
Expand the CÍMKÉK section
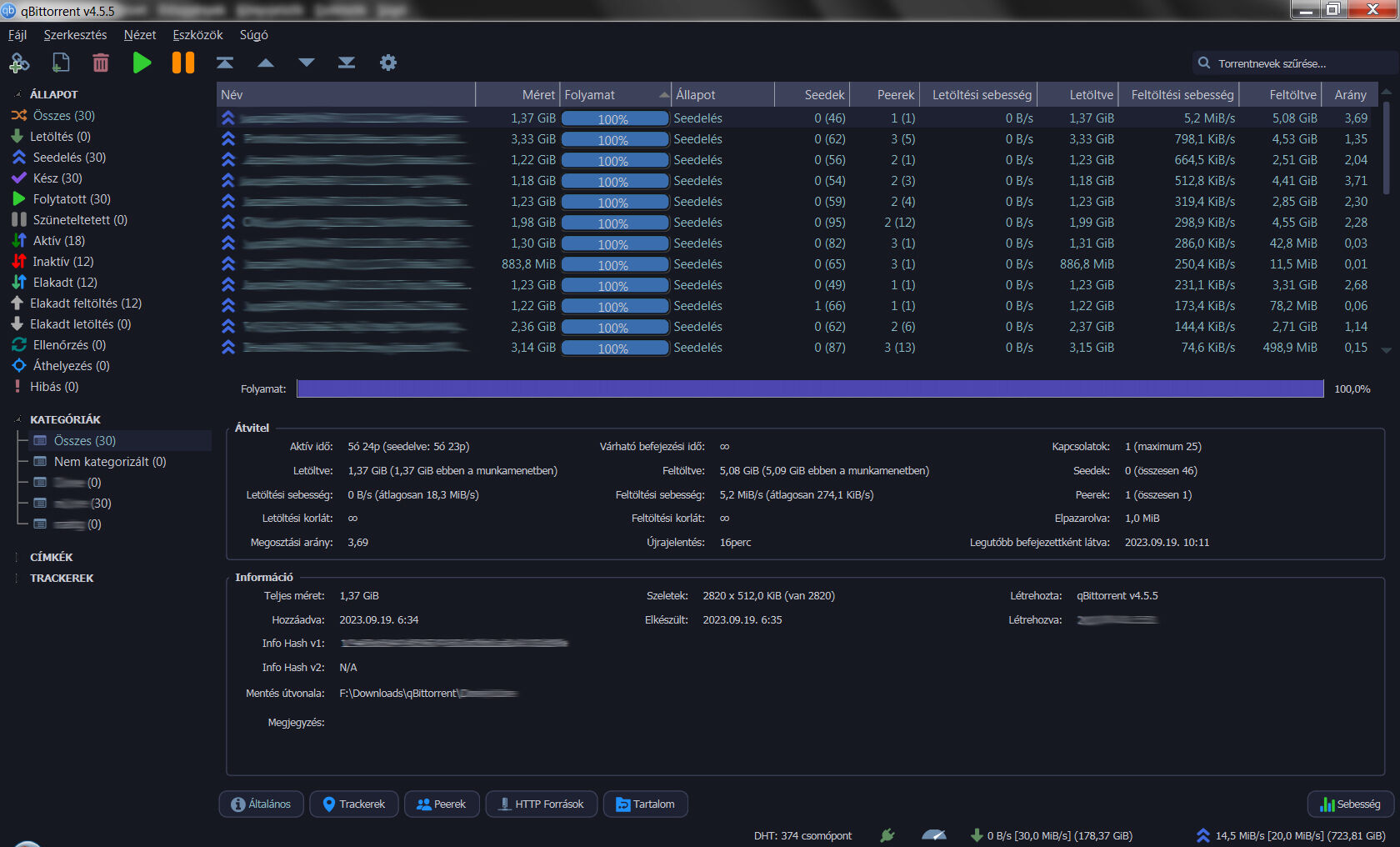[17, 557]
